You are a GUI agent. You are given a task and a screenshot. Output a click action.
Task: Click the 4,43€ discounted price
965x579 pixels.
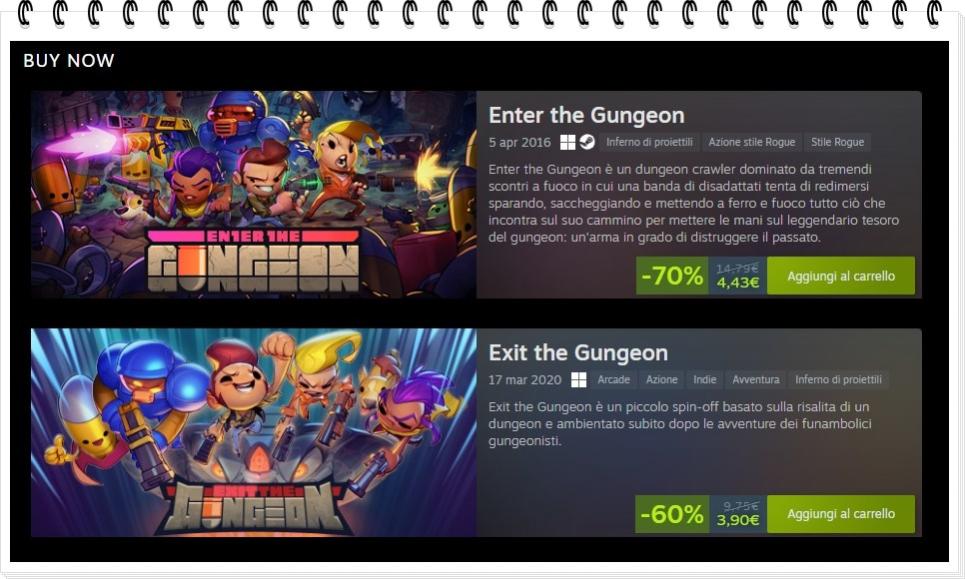[737, 283]
